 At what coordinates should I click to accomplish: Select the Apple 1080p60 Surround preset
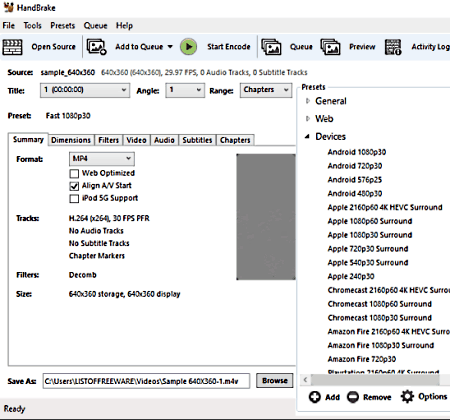point(370,221)
